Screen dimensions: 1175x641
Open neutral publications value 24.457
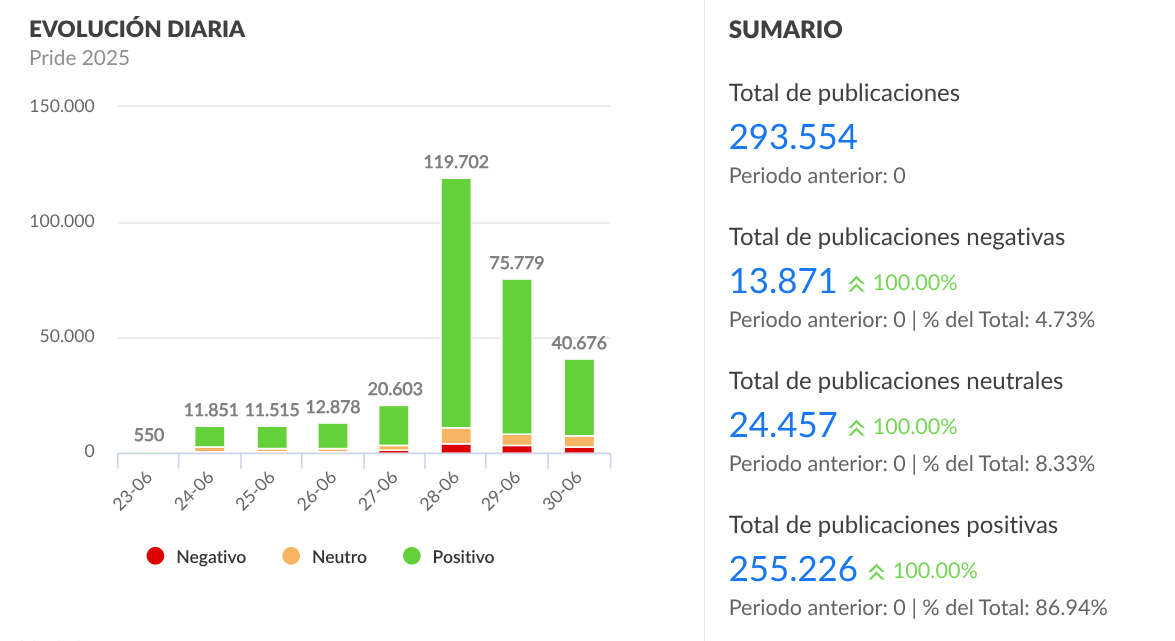pyautogui.click(x=782, y=426)
